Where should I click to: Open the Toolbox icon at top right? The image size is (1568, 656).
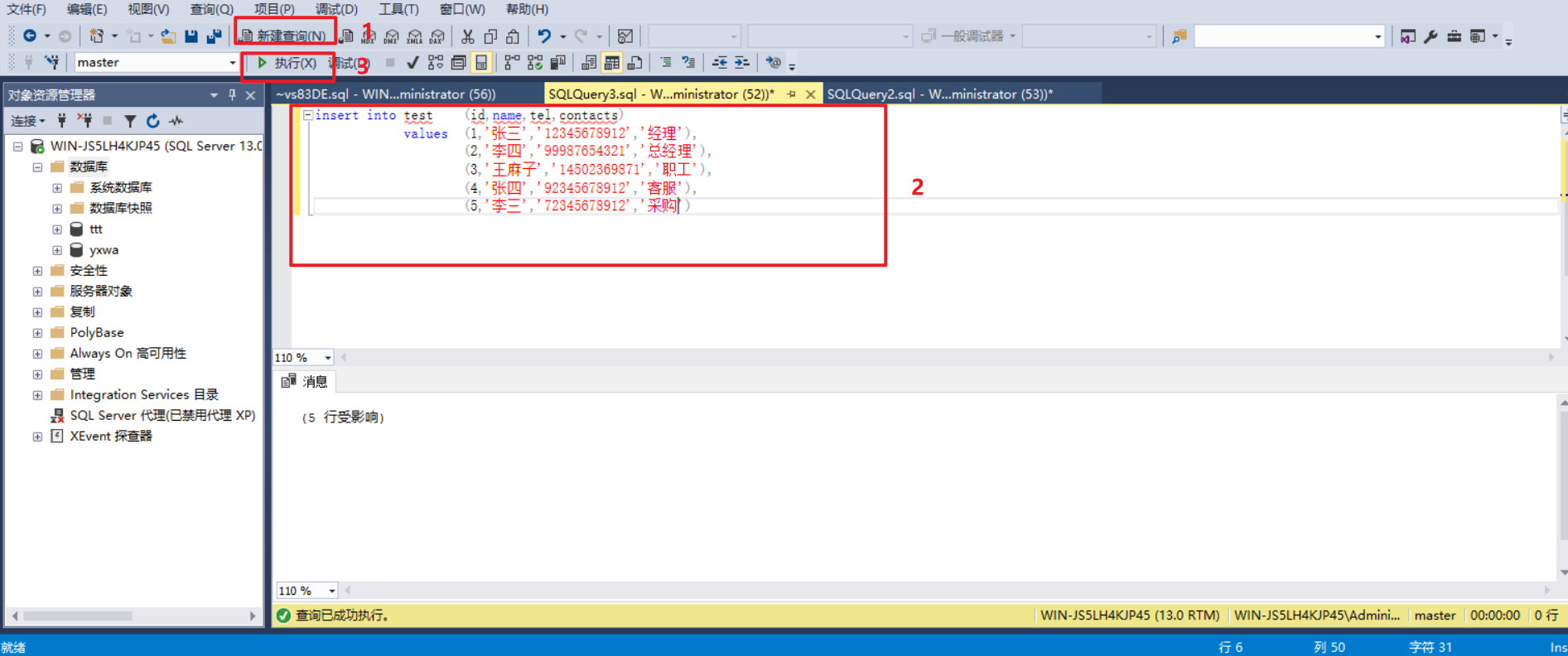pos(1454,36)
